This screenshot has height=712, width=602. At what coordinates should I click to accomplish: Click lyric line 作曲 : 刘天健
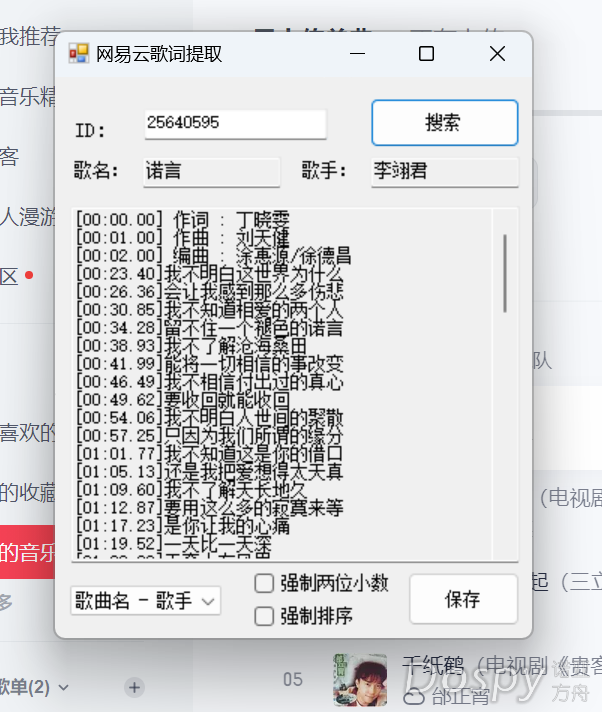coord(183,237)
